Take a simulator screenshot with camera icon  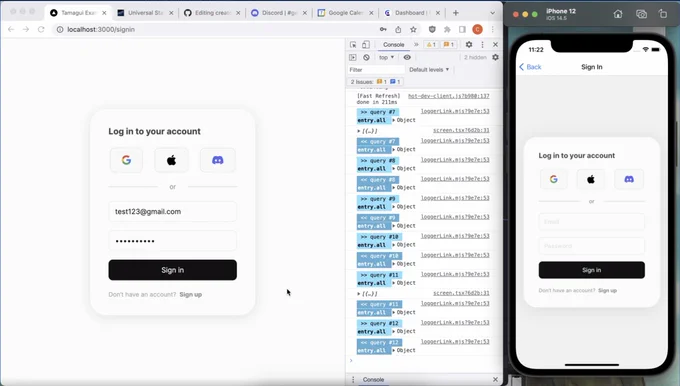641,14
